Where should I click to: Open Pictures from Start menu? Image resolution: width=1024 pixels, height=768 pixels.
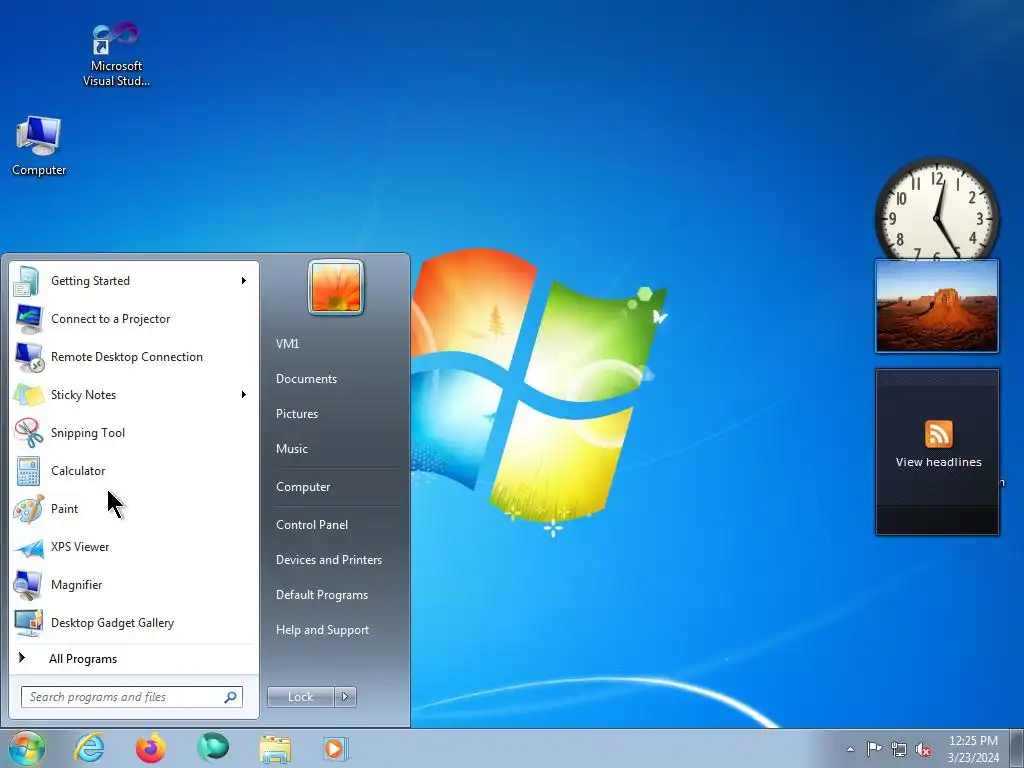coord(296,414)
